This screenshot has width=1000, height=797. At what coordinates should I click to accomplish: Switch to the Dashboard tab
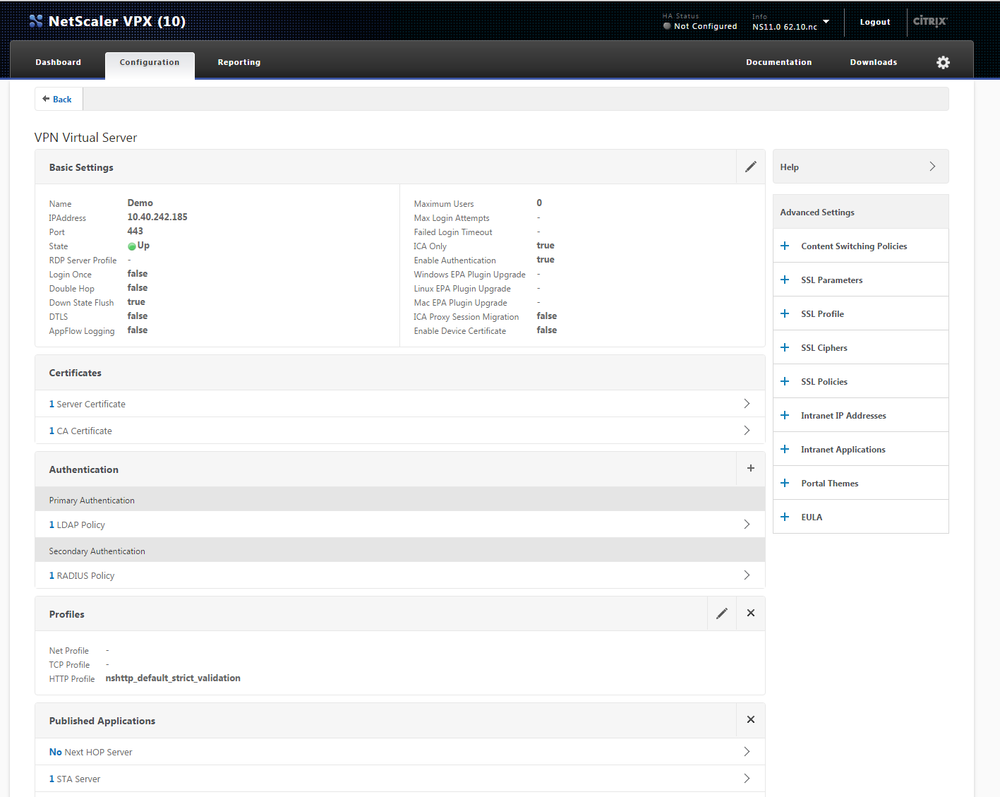tap(58, 61)
